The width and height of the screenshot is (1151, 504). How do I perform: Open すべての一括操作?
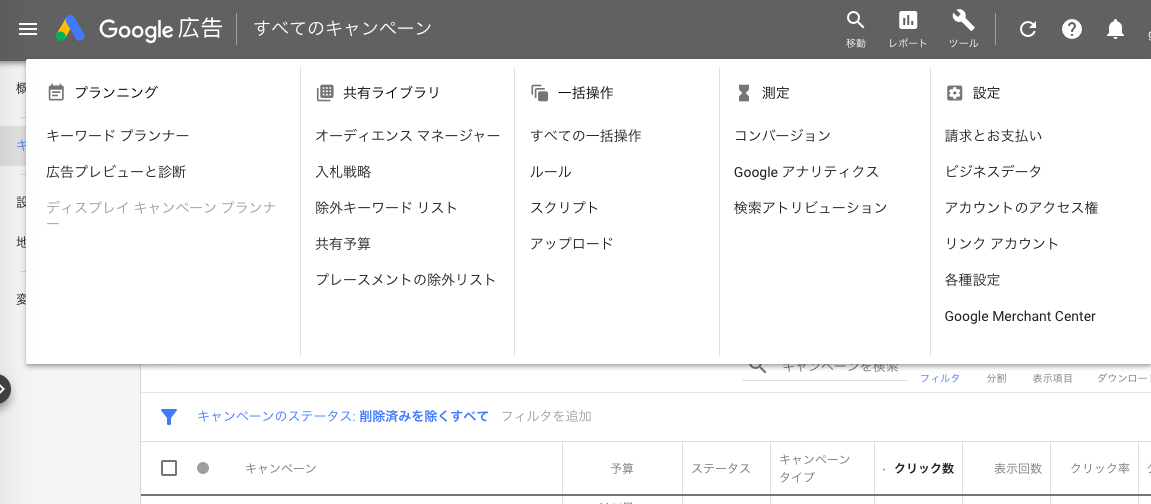pyautogui.click(x=586, y=136)
